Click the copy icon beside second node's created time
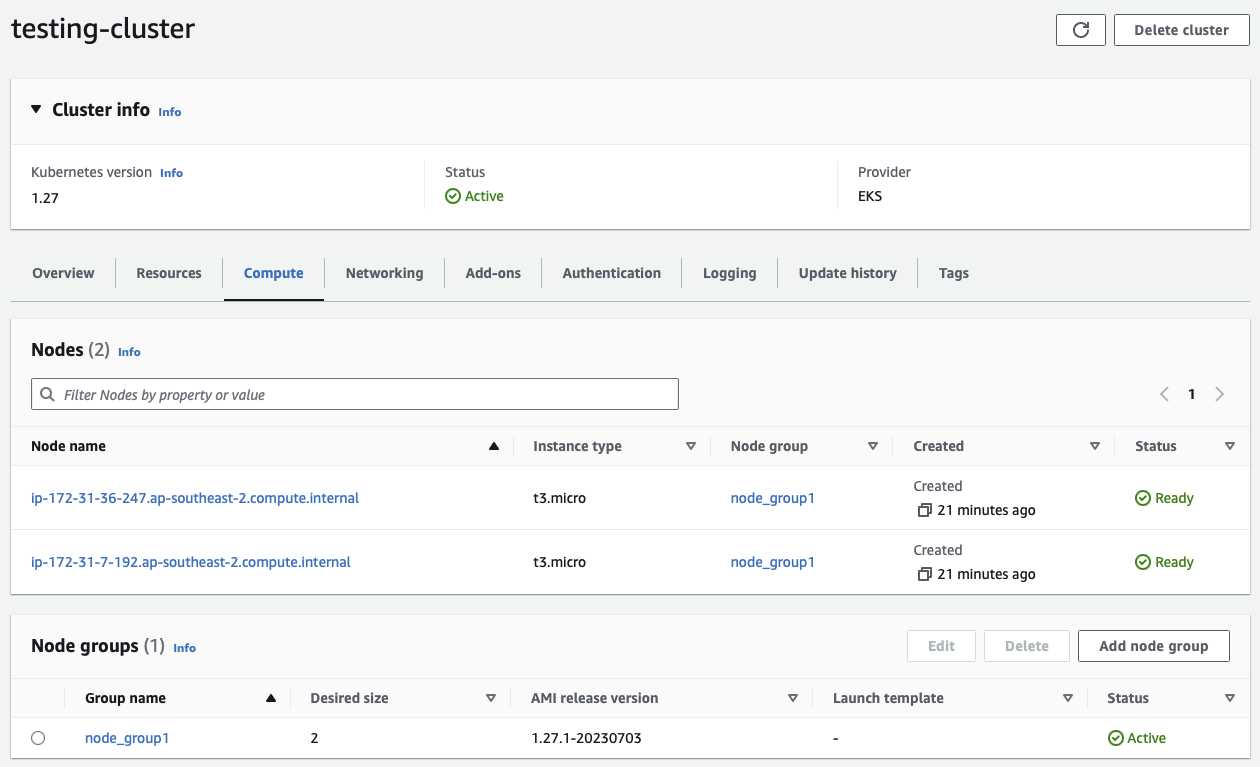 [924, 575]
